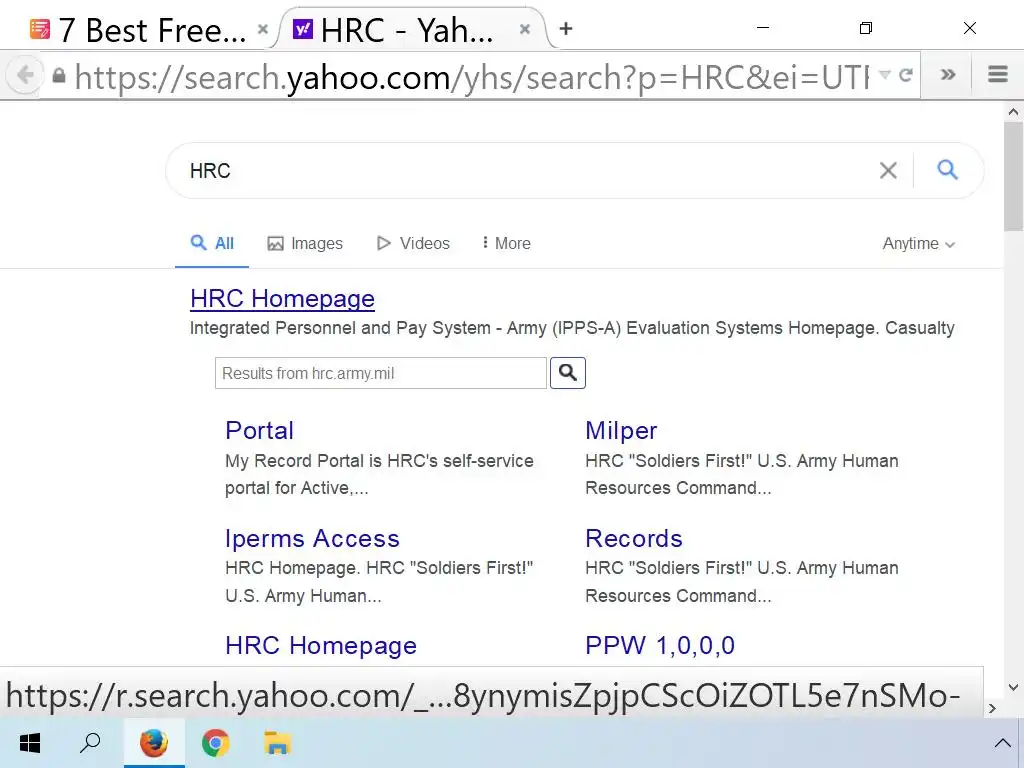The width and height of the screenshot is (1024, 768).
Task: Open the Firefox hamburger menu
Action: tap(997, 74)
